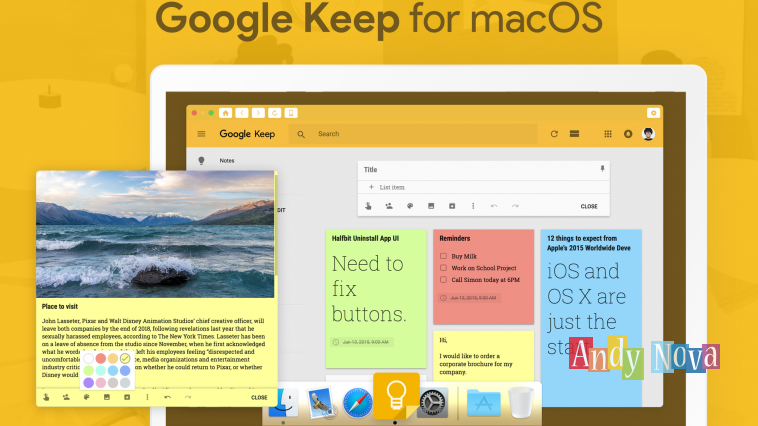
Task: Pick the purple color swatch
Action: tap(88, 382)
